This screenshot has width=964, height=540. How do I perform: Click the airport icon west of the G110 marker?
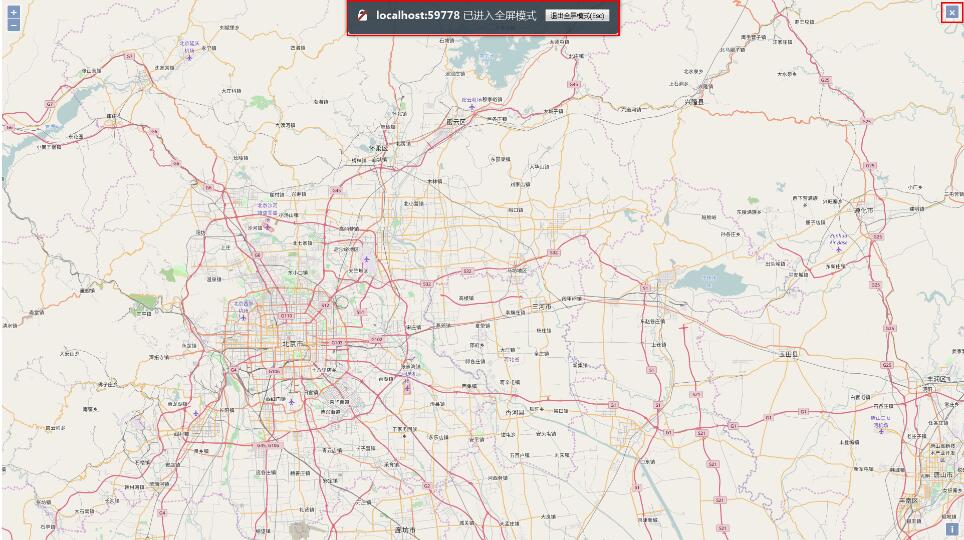243,318
